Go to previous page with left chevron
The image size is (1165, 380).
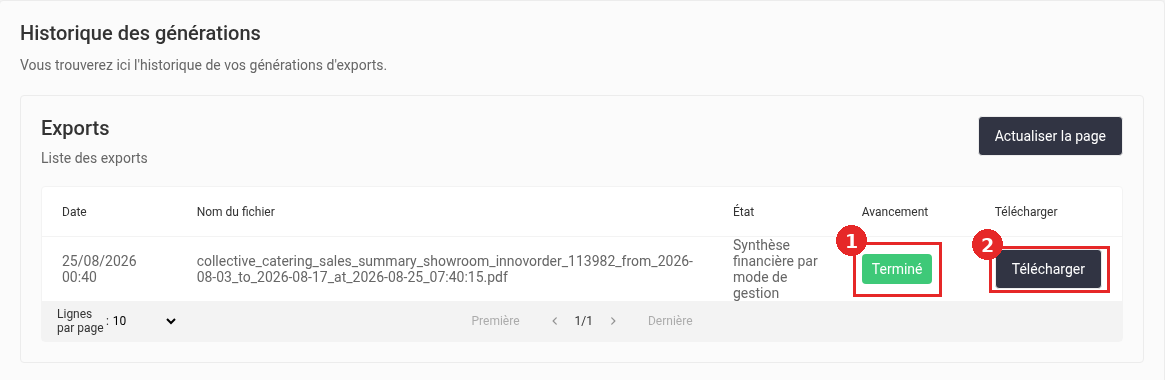(x=554, y=321)
